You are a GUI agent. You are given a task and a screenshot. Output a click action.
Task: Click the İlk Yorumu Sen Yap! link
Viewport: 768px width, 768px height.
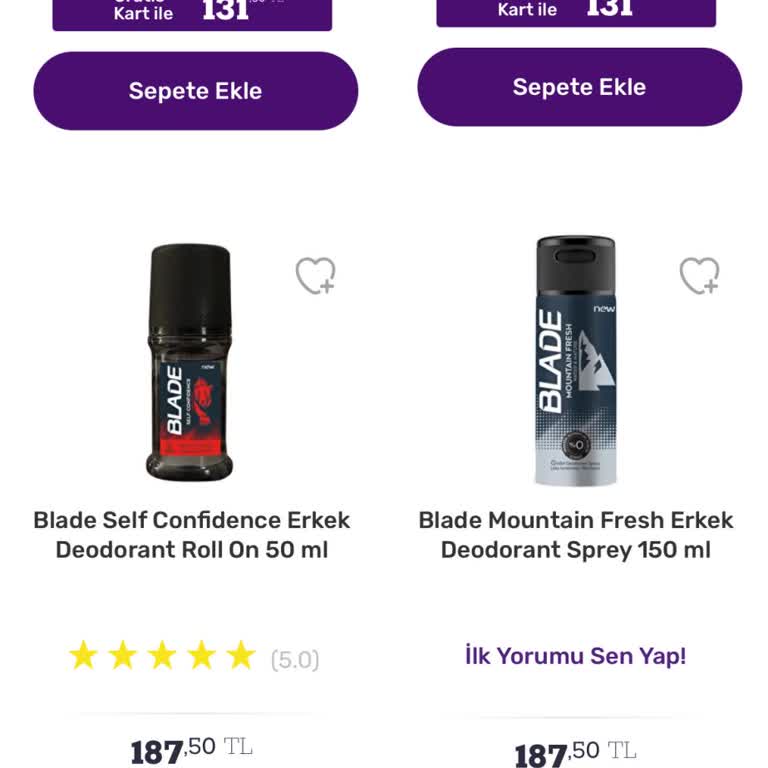pos(575,656)
